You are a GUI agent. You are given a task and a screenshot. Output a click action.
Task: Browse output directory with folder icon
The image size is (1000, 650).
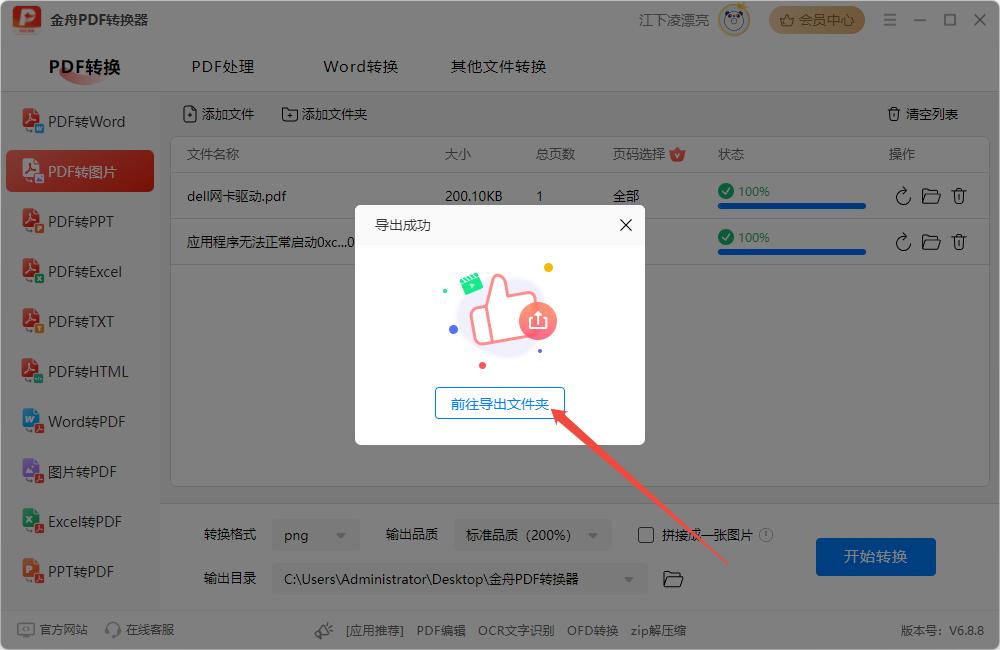[x=673, y=579]
